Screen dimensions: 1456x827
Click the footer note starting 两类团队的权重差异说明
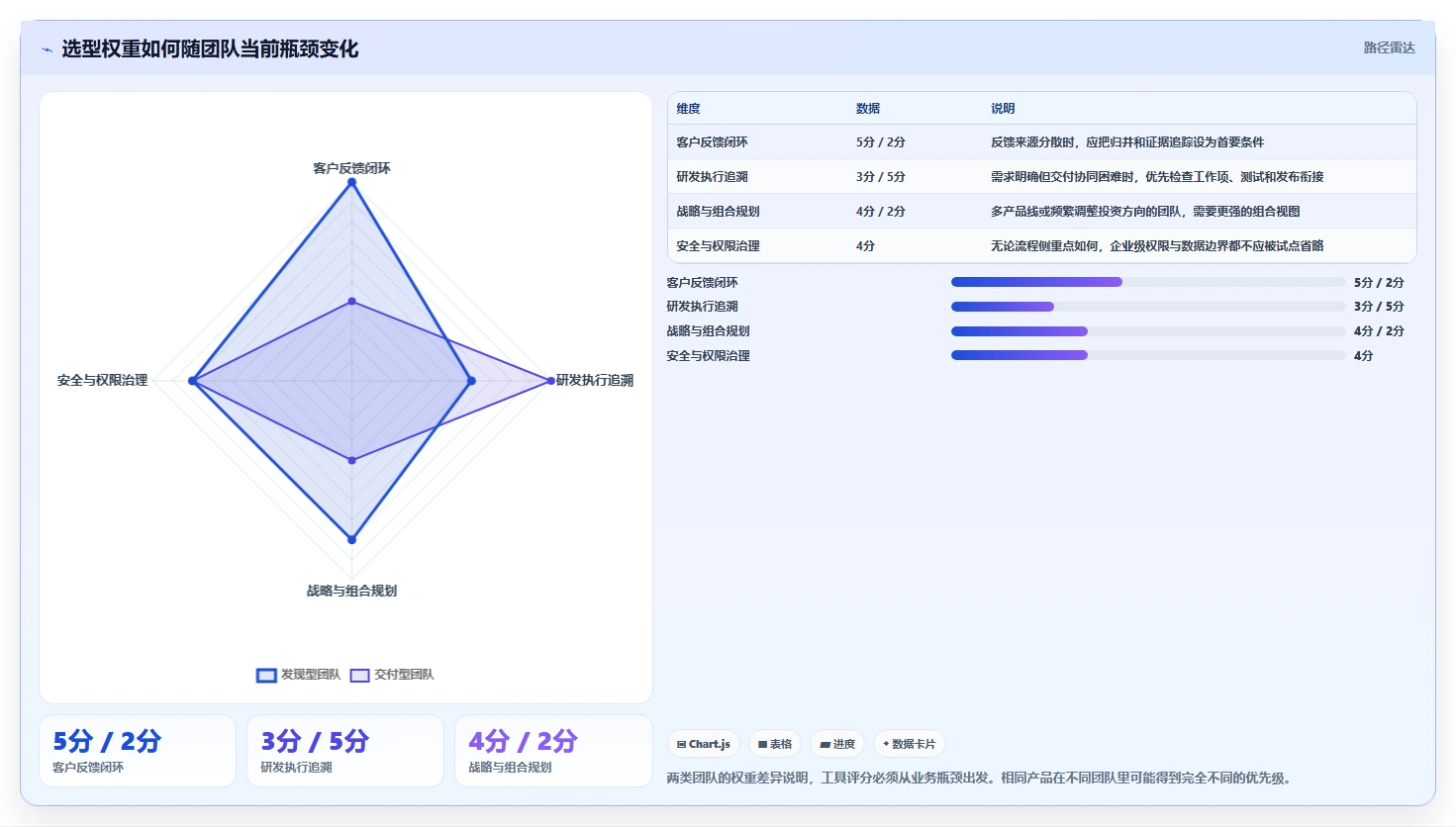pyautogui.click(x=978, y=778)
